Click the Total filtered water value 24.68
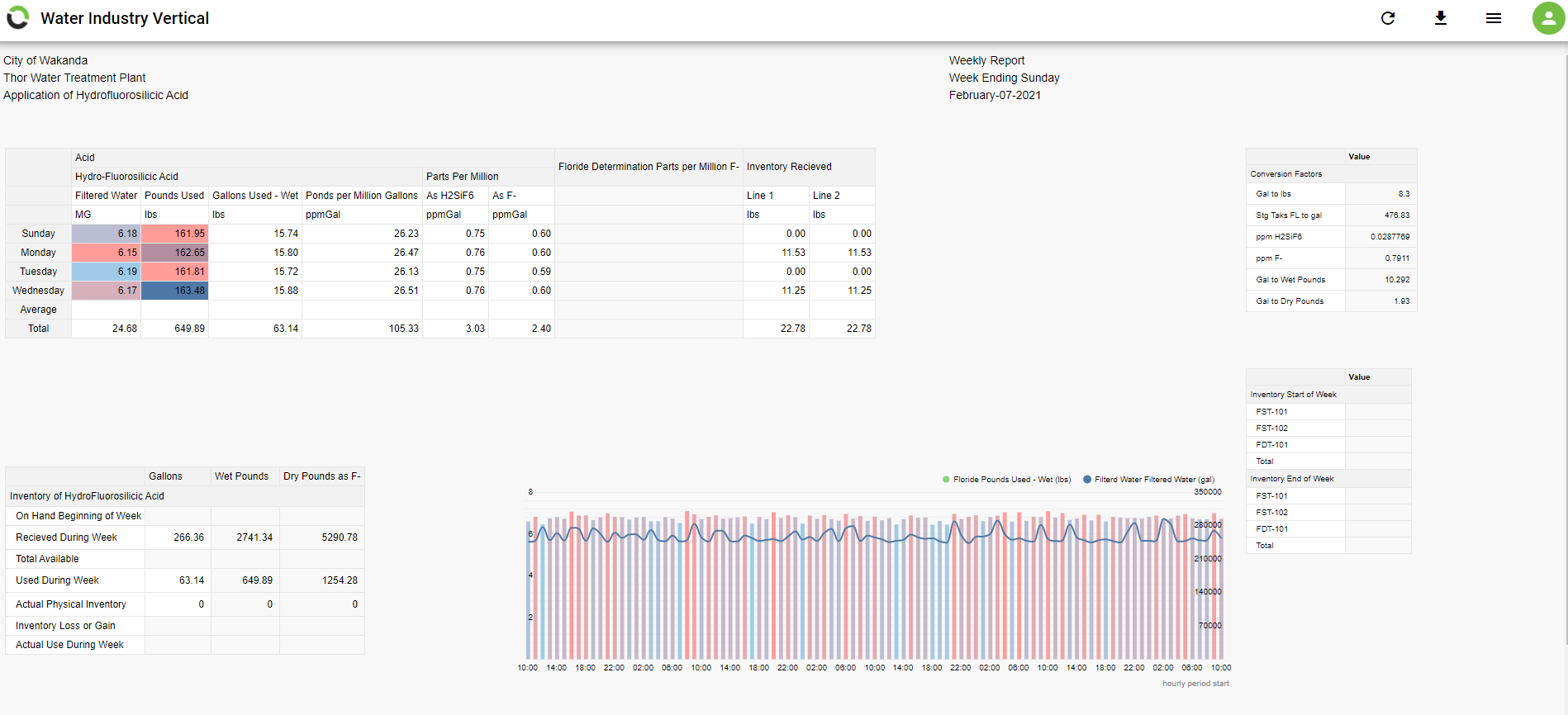The image size is (1568, 715). (107, 329)
